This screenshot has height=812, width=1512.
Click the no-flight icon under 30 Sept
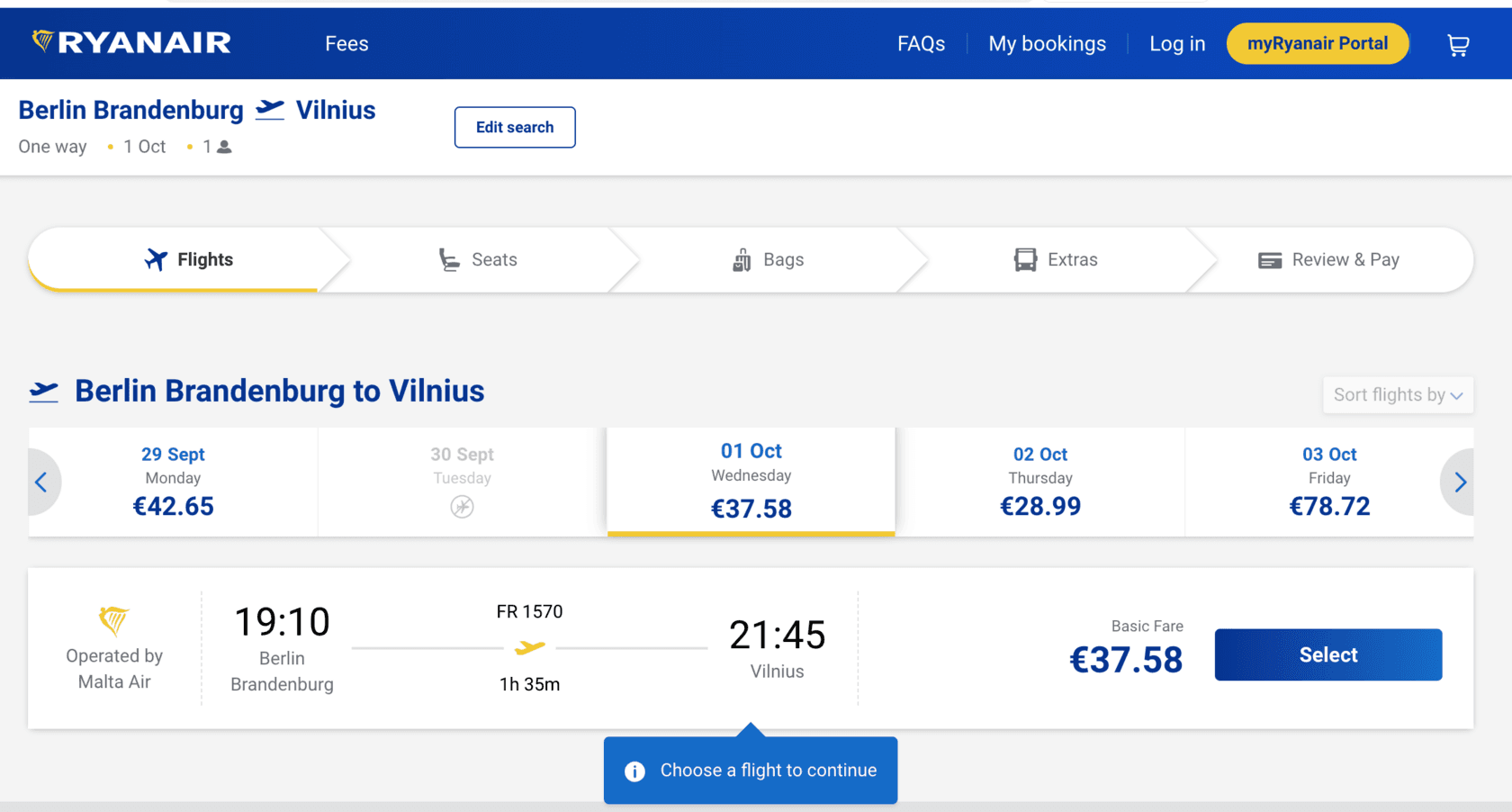[x=463, y=507]
